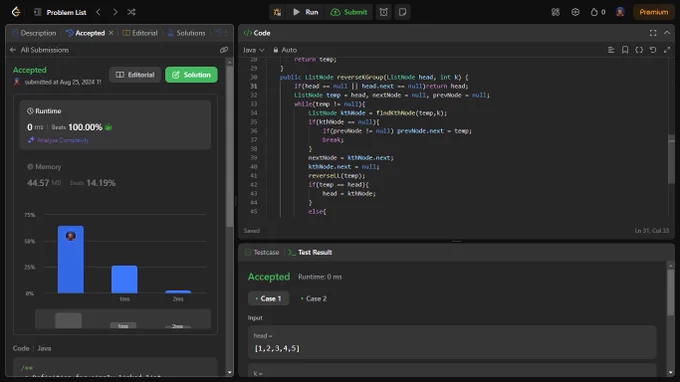Click the tallest runtime distribution bar
This screenshot has width=680, height=382.
tap(71, 259)
